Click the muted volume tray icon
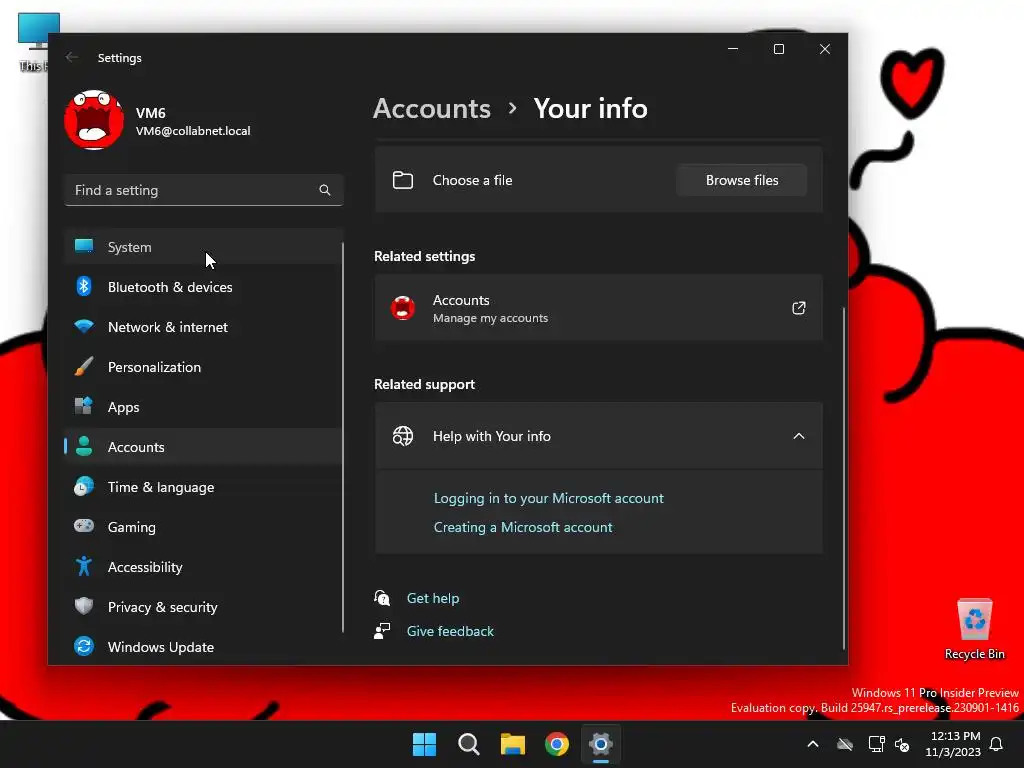This screenshot has height=768, width=1024. pyautogui.click(x=903, y=744)
